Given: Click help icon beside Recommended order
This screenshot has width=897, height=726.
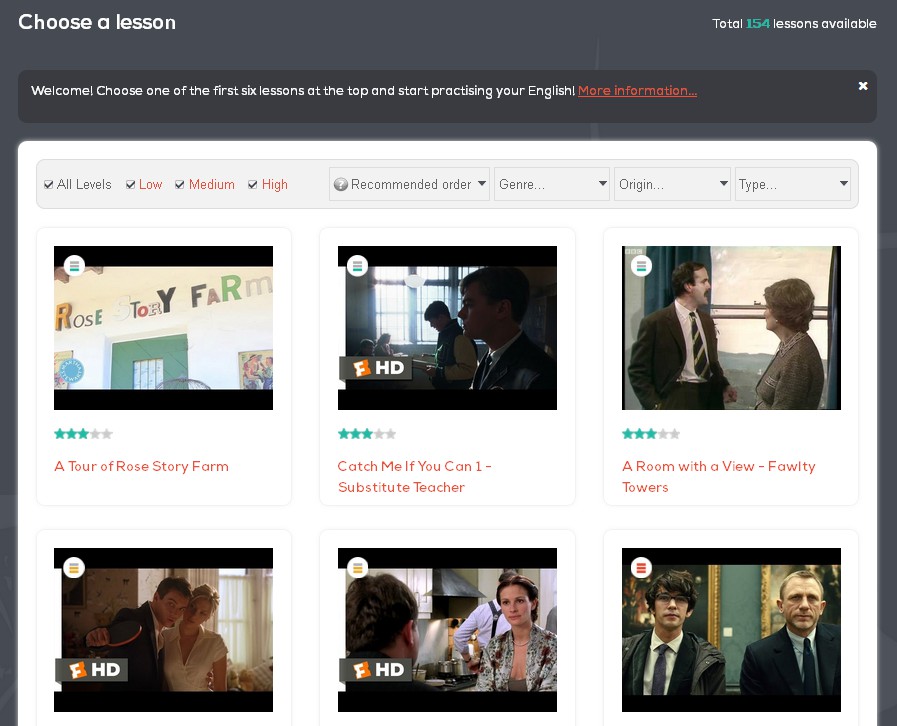Looking at the screenshot, I should pos(341,185).
